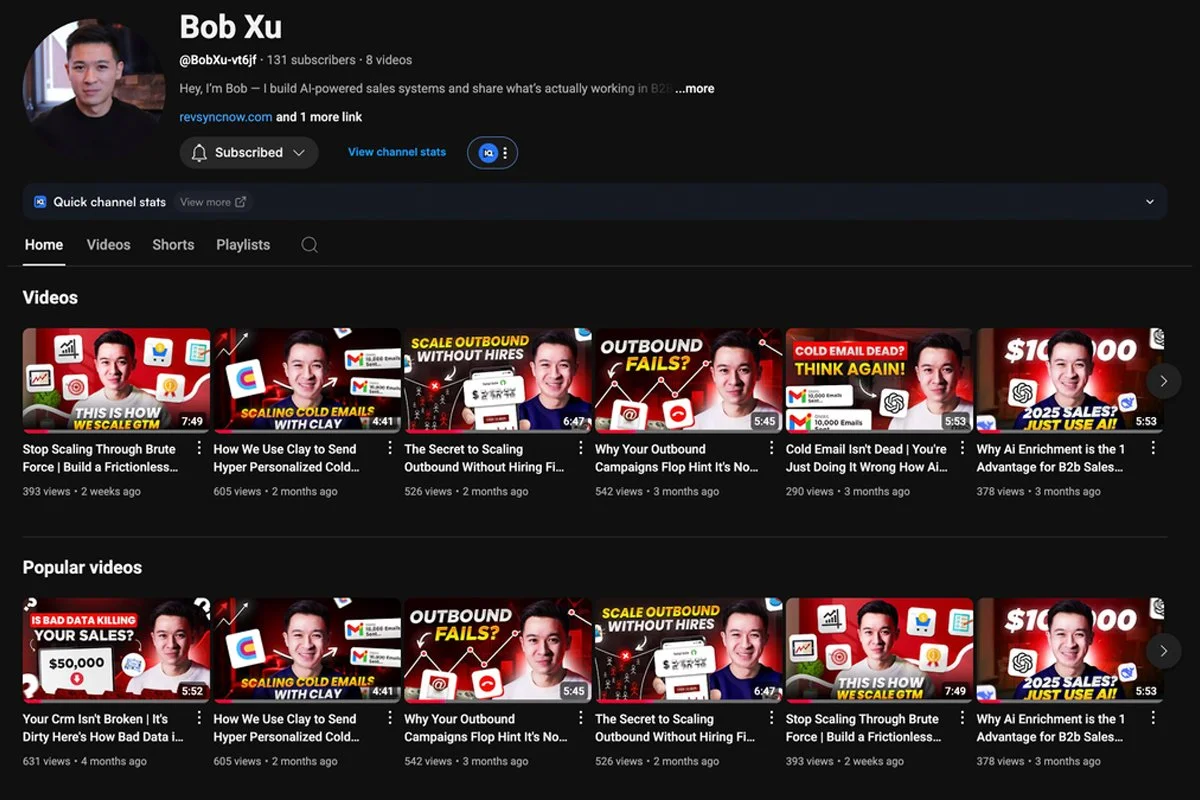Open the View channel stats link

tap(396, 152)
